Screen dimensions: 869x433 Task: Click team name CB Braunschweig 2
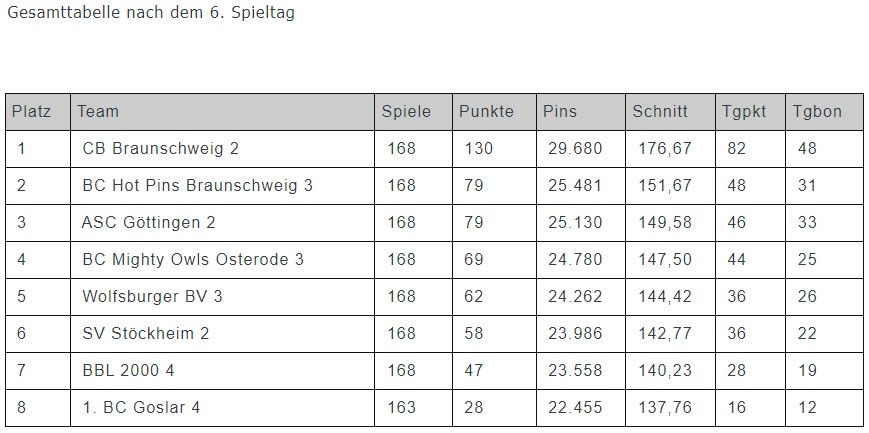[160, 149]
